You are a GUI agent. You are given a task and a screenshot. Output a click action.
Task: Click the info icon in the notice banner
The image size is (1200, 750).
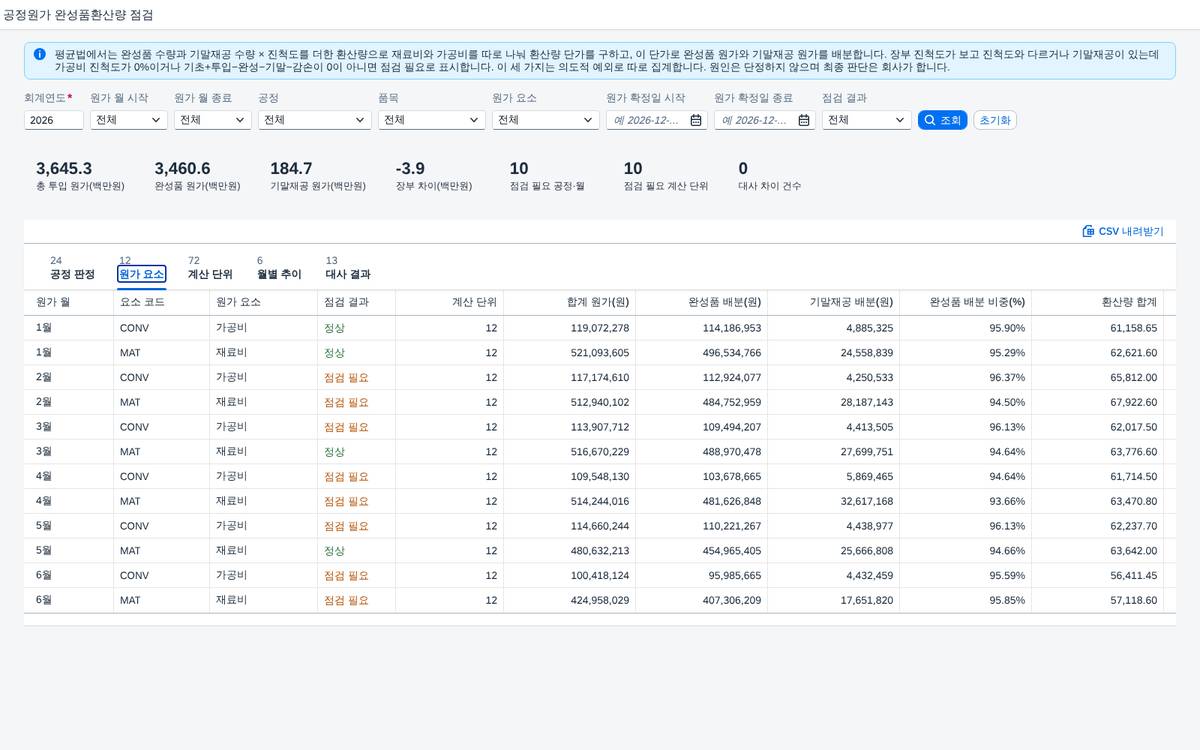39,54
